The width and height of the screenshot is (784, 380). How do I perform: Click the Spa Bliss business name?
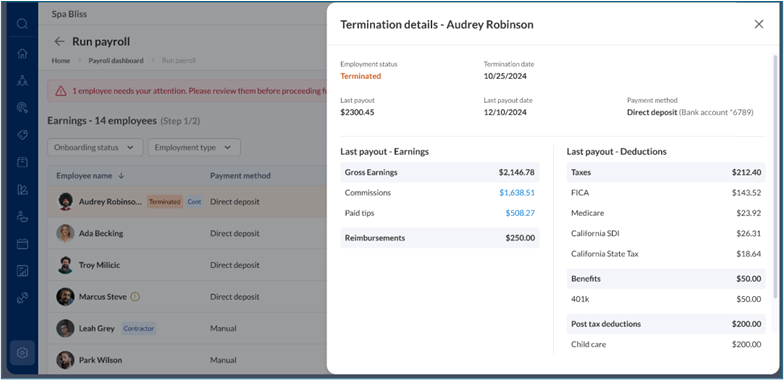coord(69,14)
